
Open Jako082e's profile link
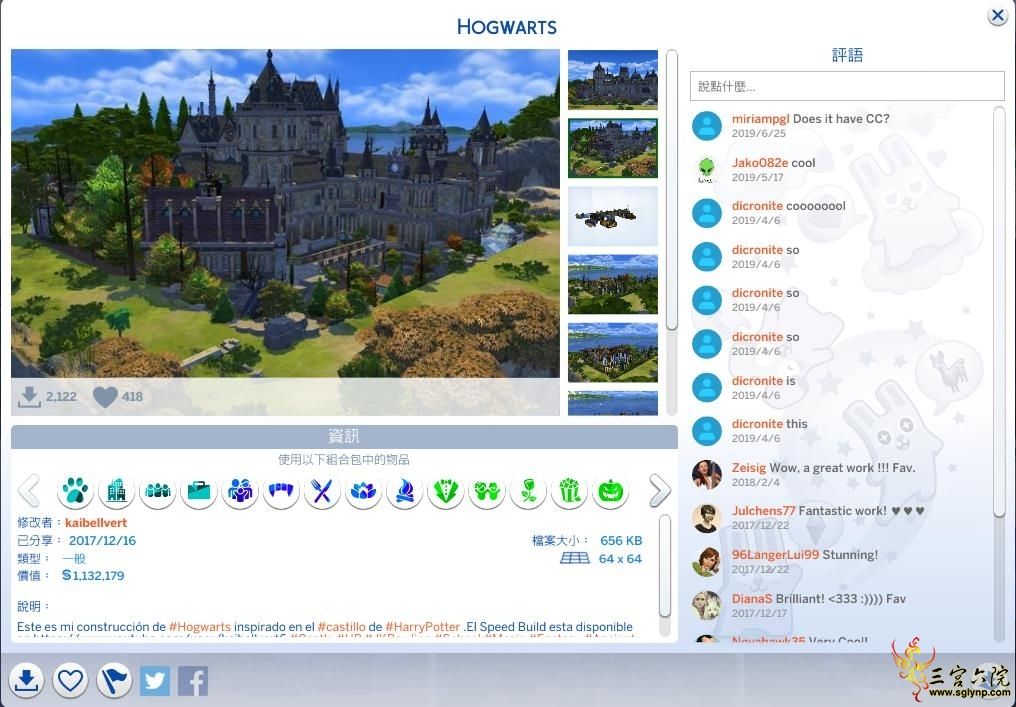coord(760,163)
